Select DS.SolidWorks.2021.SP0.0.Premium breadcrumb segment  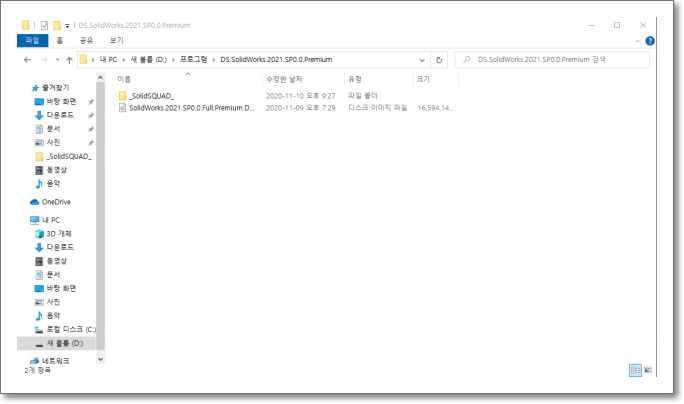point(276,60)
